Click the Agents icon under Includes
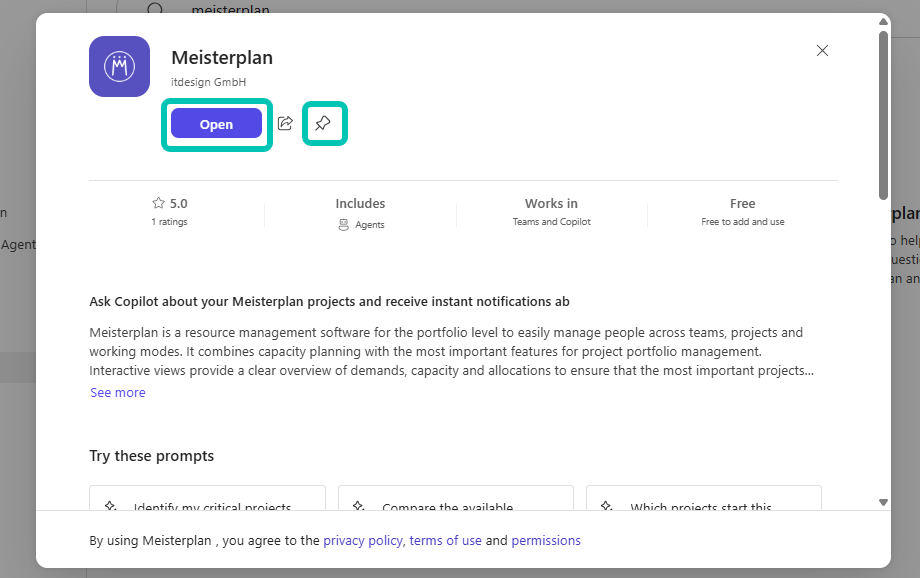The image size is (920, 578). coord(344,225)
